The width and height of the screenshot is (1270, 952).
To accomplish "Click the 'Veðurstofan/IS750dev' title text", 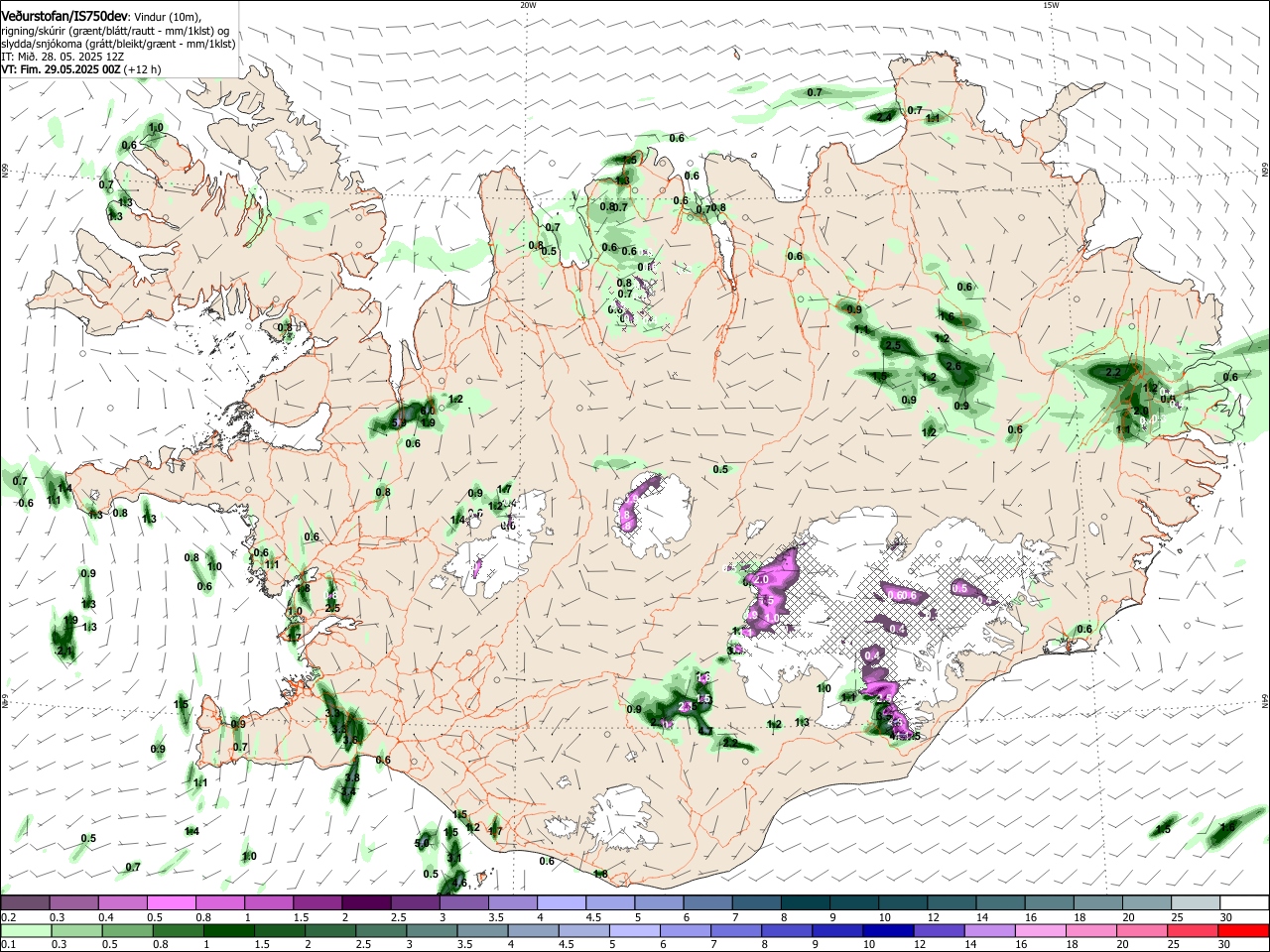I will tap(64, 17).
